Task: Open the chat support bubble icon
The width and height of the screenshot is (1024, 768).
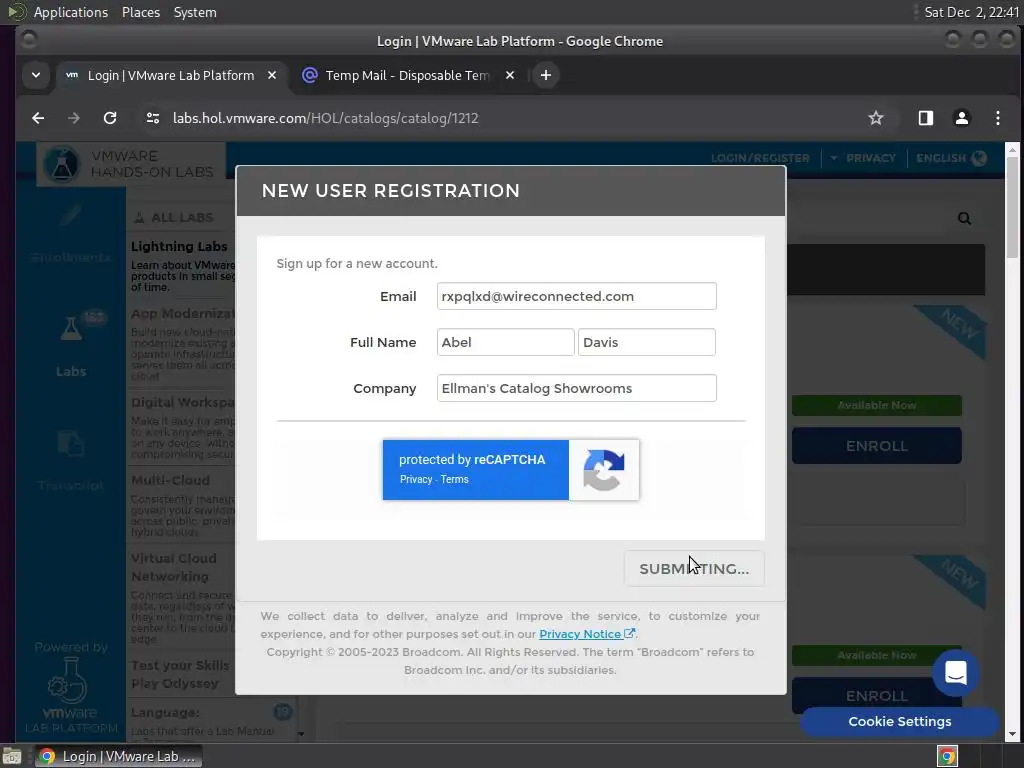Action: 955,673
